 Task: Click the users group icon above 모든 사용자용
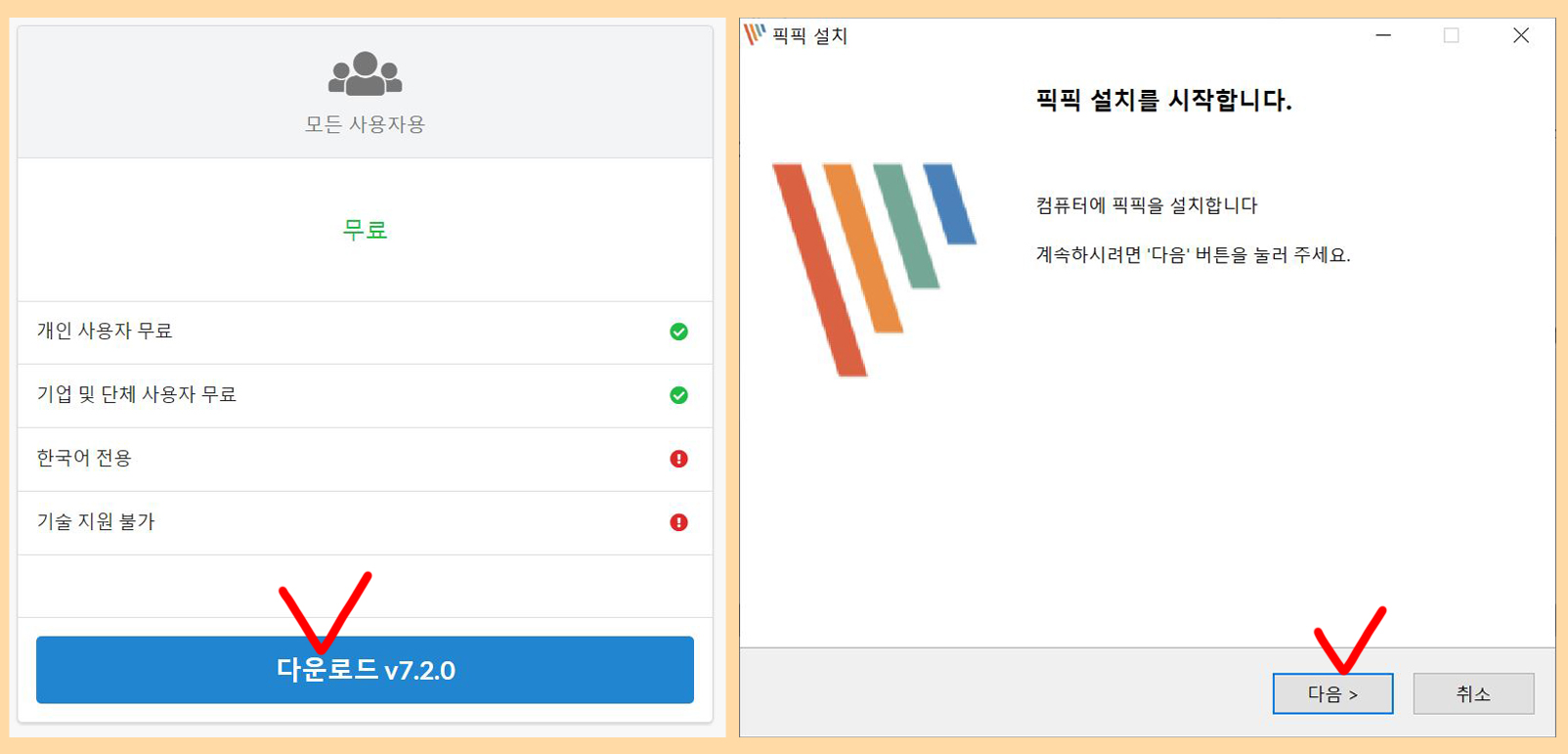(365, 73)
